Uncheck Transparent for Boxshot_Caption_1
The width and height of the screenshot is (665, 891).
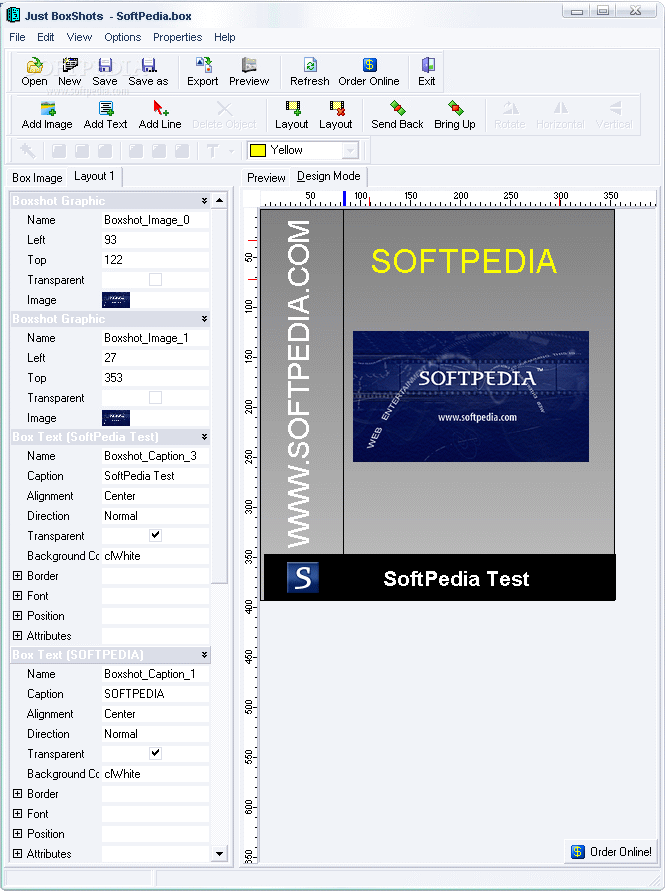coord(155,753)
